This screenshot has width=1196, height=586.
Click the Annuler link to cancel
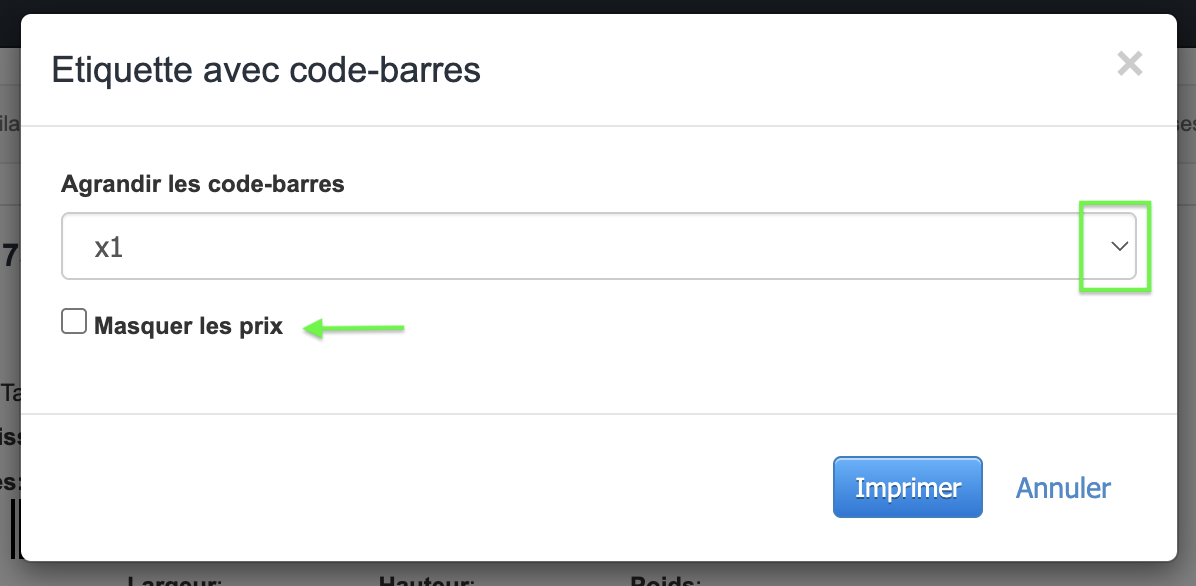(1062, 487)
